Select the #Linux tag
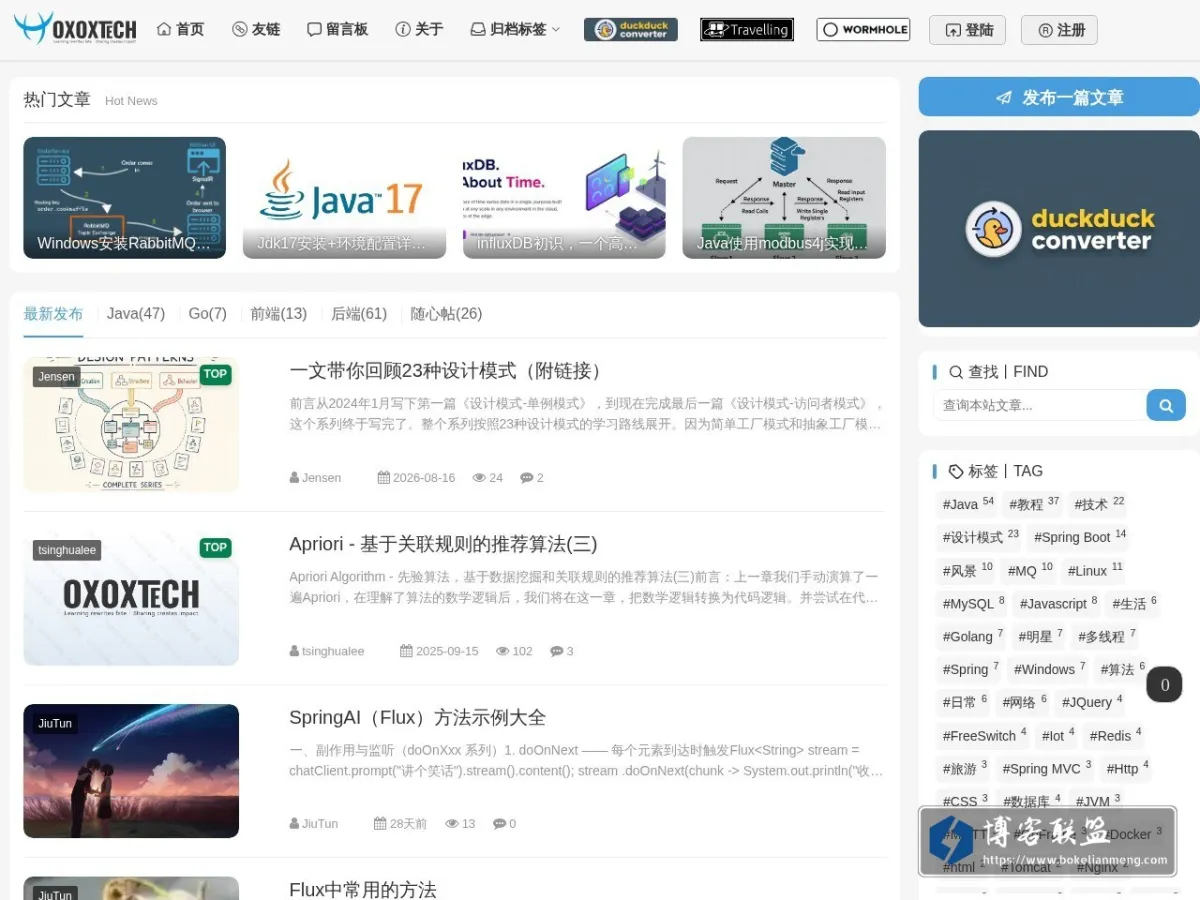The image size is (1200, 900). (x=1095, y=571)
